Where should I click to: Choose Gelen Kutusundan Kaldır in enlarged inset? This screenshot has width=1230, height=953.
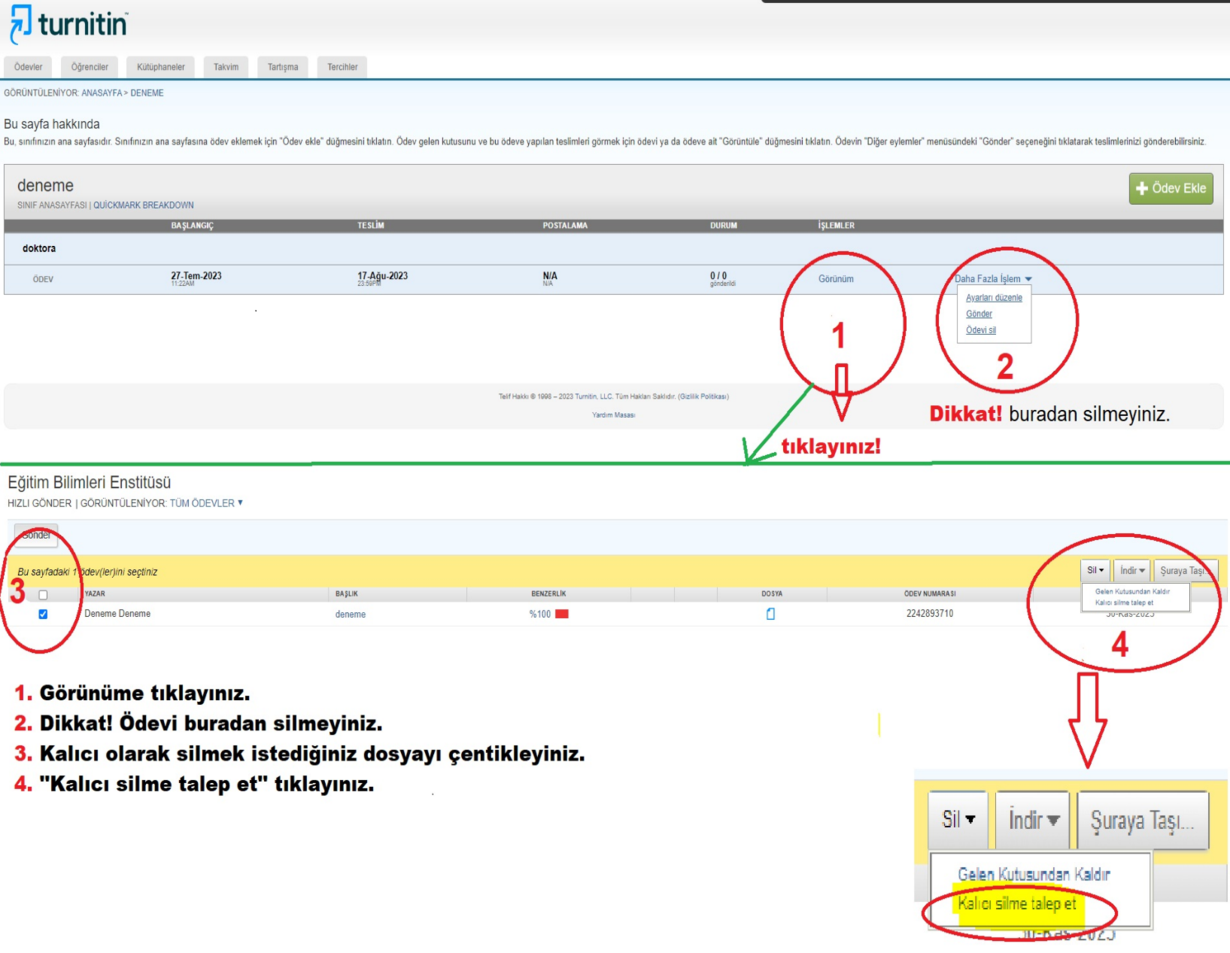(1034, 874)
